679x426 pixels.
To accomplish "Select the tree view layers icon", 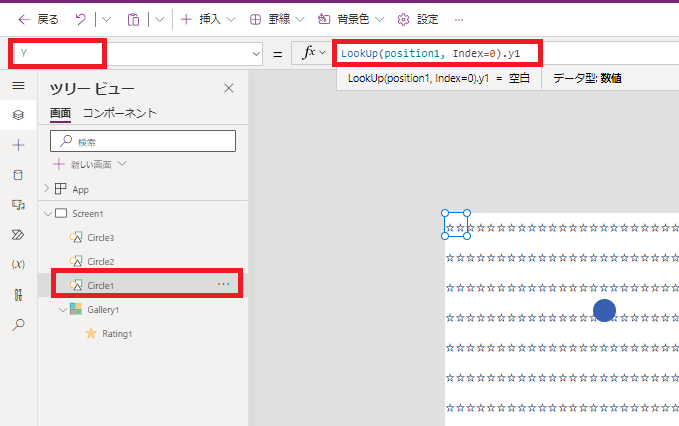I will pyautogui.click(x=18, y=115).
